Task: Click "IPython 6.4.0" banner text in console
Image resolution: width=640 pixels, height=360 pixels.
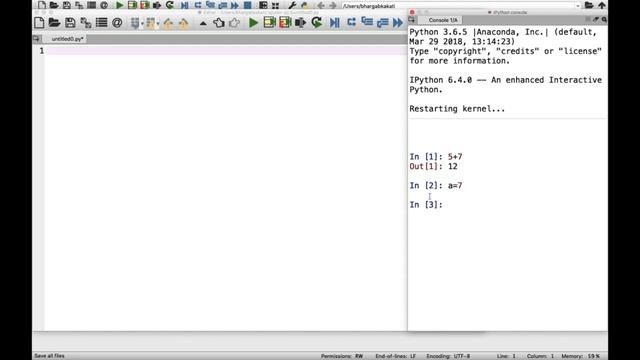Action: click(x=440, y=80)
